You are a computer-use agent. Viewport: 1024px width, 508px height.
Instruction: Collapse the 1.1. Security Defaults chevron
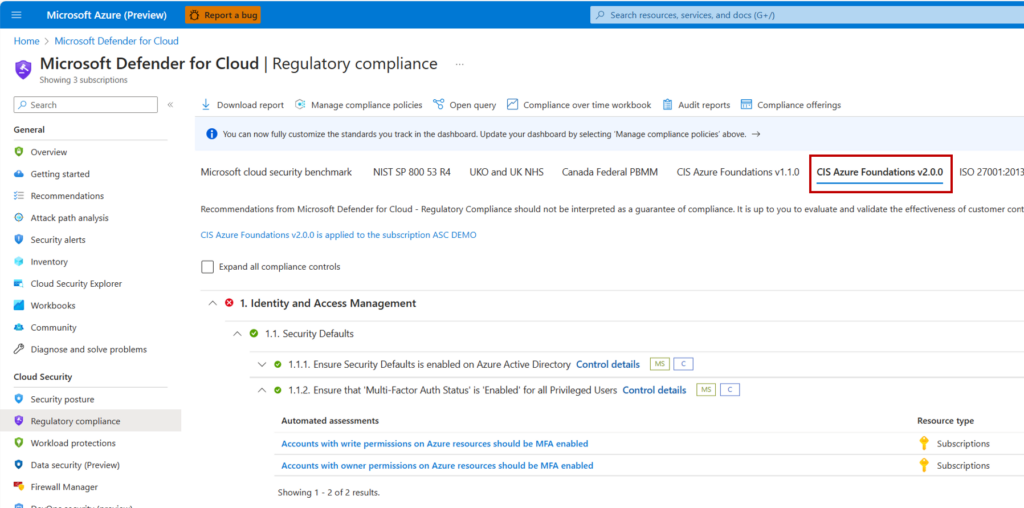click(x=237, y=334)
